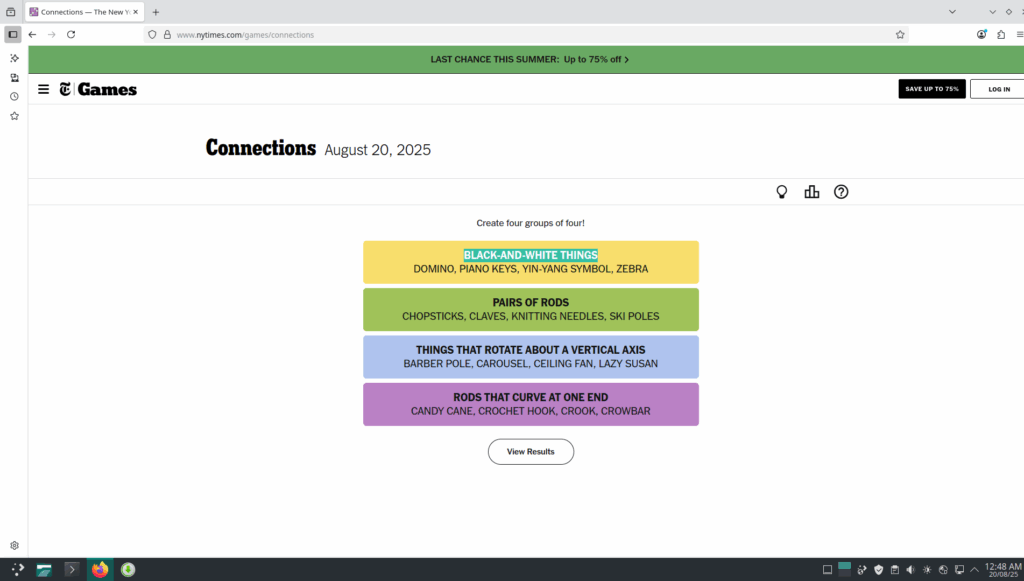Open the Extensions puzzle icon
The height and width of the screenshot is (581, 1024).
(x=1001, y=34)
